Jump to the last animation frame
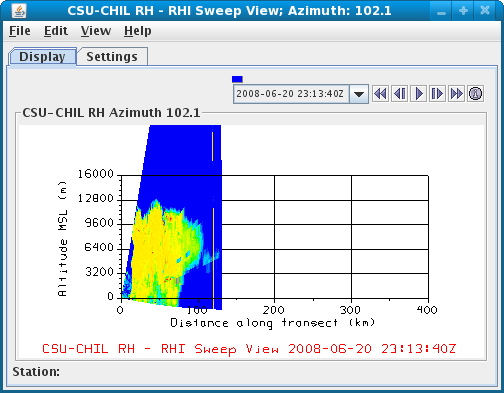Screen dimensions: 504x393 [456, 94]
